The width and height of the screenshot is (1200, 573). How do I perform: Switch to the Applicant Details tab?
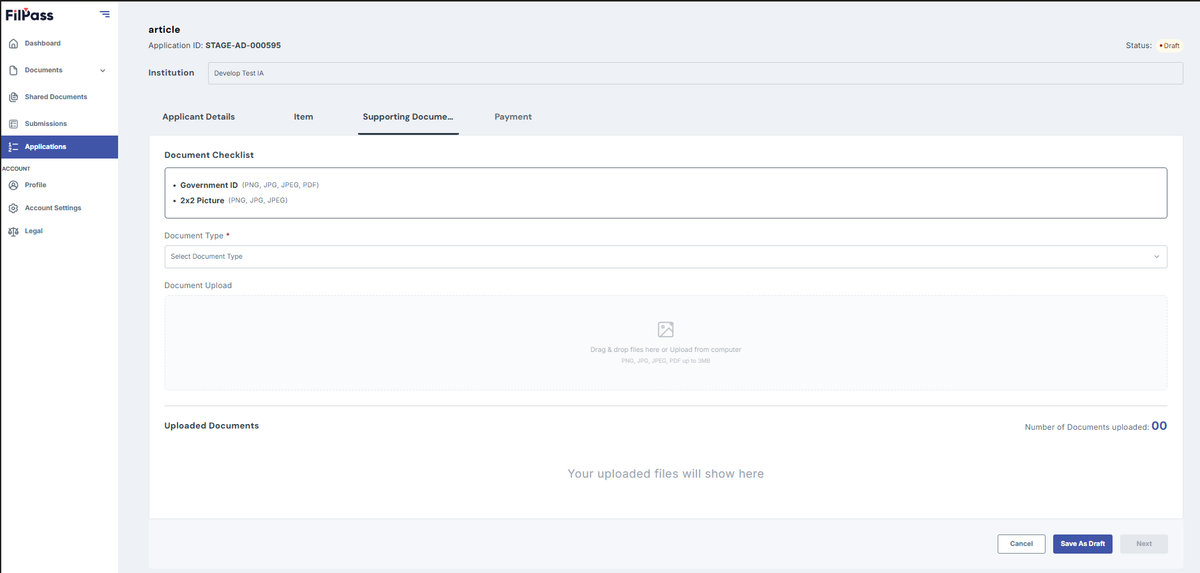[199, 117]
